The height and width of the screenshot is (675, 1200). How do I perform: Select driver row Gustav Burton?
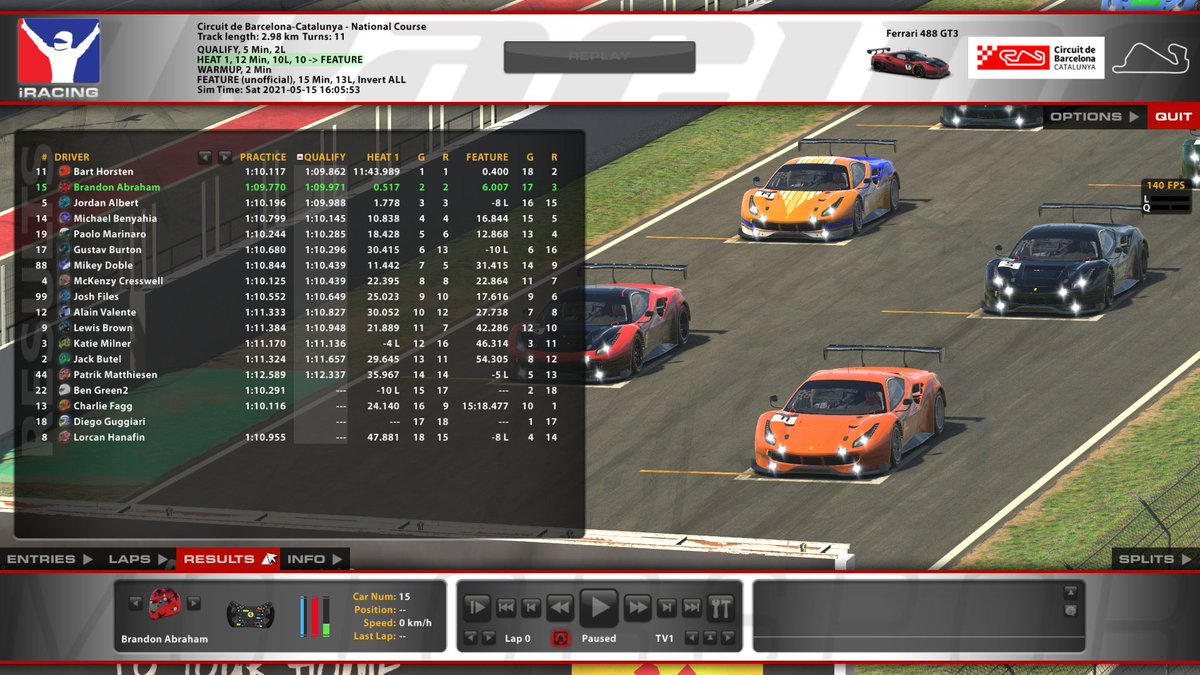tap(298, 250)
